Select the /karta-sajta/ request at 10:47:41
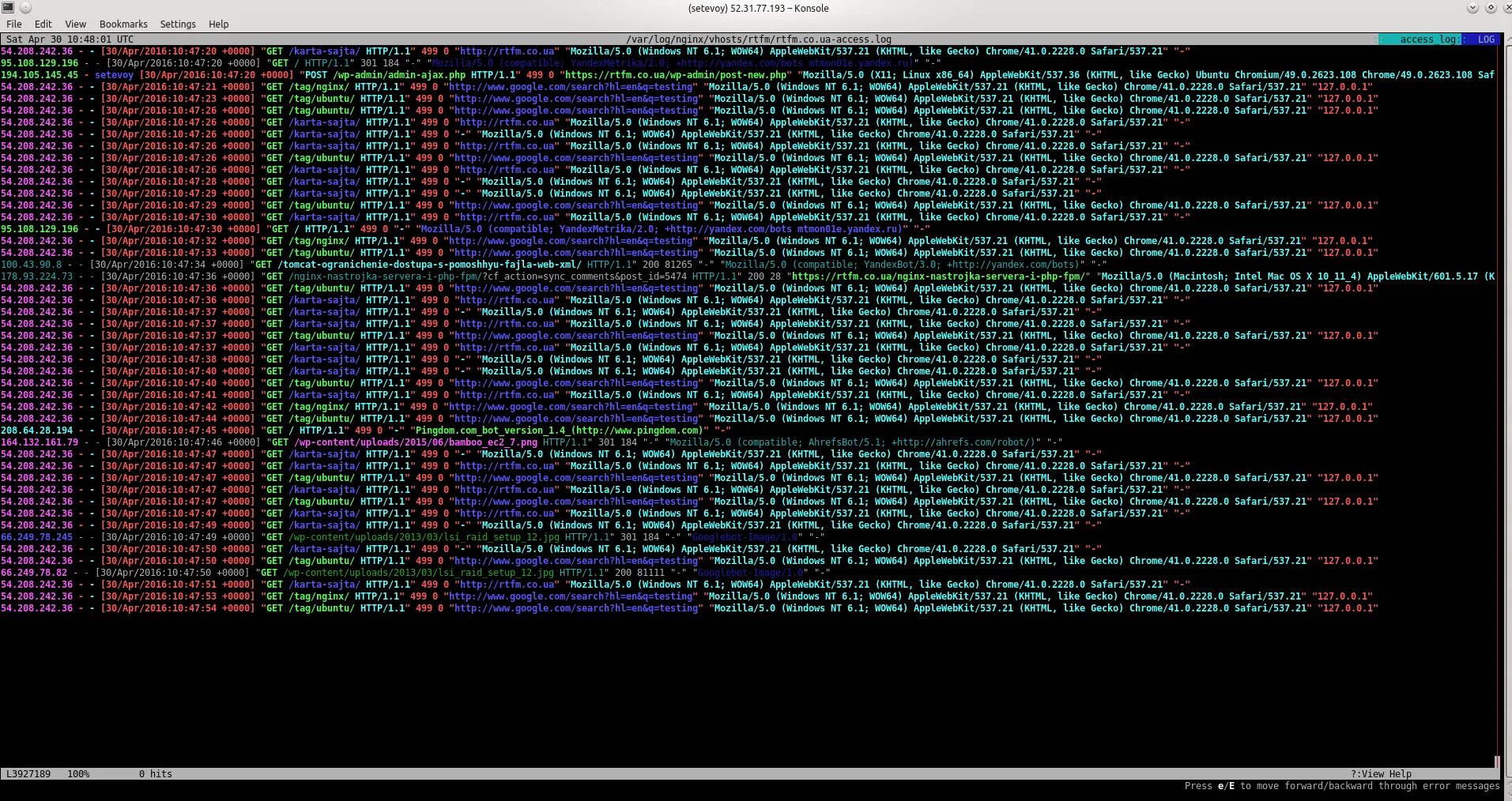Viewport: 1512px width, 801px height. (595, 395)
